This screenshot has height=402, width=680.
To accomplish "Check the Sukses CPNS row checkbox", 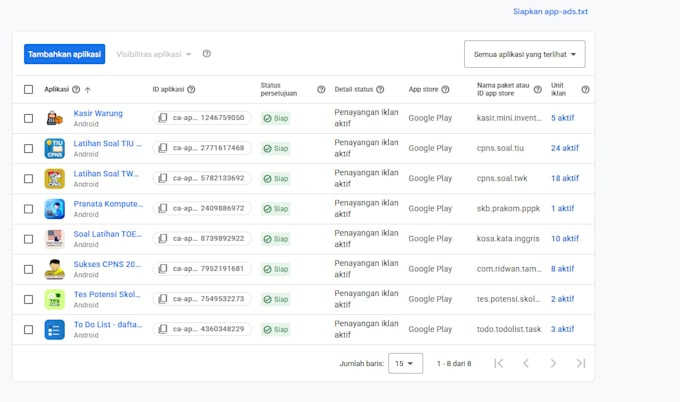I will (x=29, y=269).
